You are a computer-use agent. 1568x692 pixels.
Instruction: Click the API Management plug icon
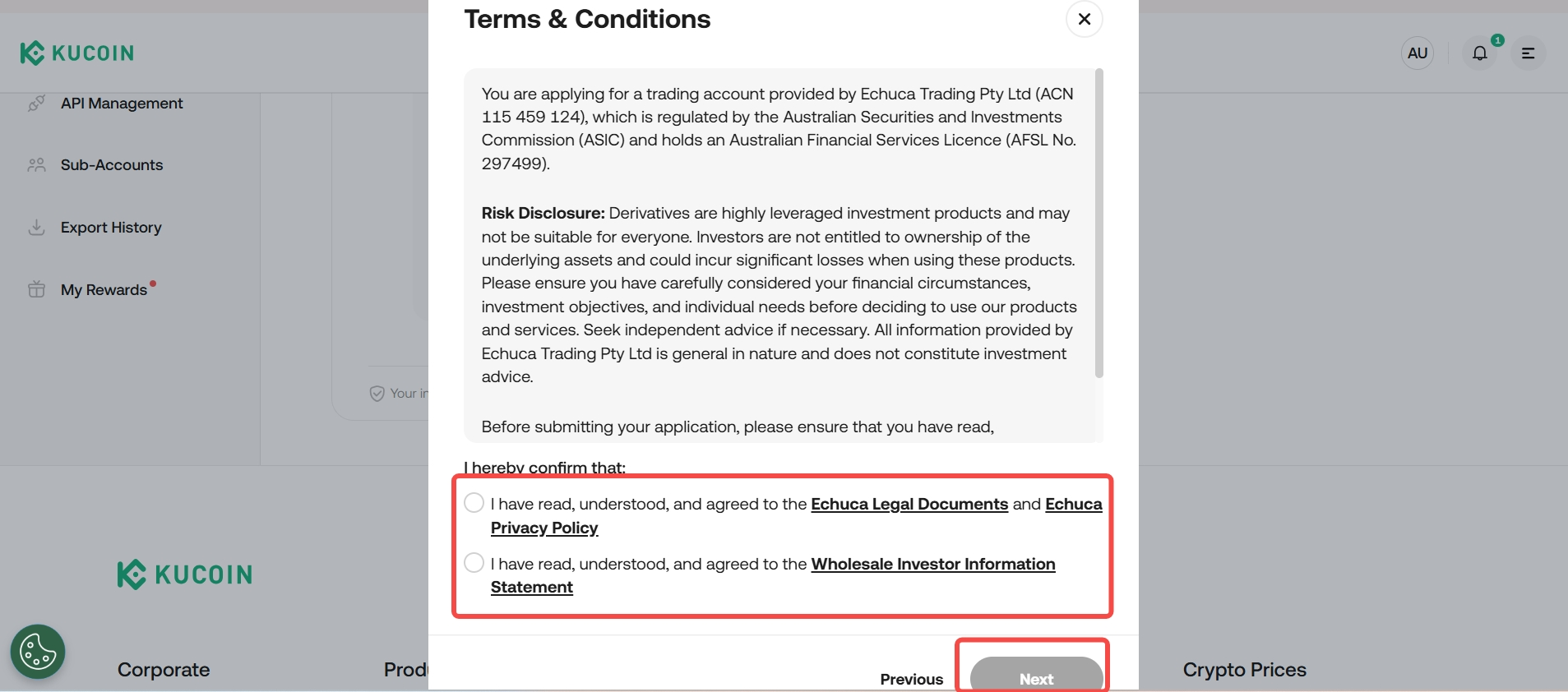click(36, 104)
